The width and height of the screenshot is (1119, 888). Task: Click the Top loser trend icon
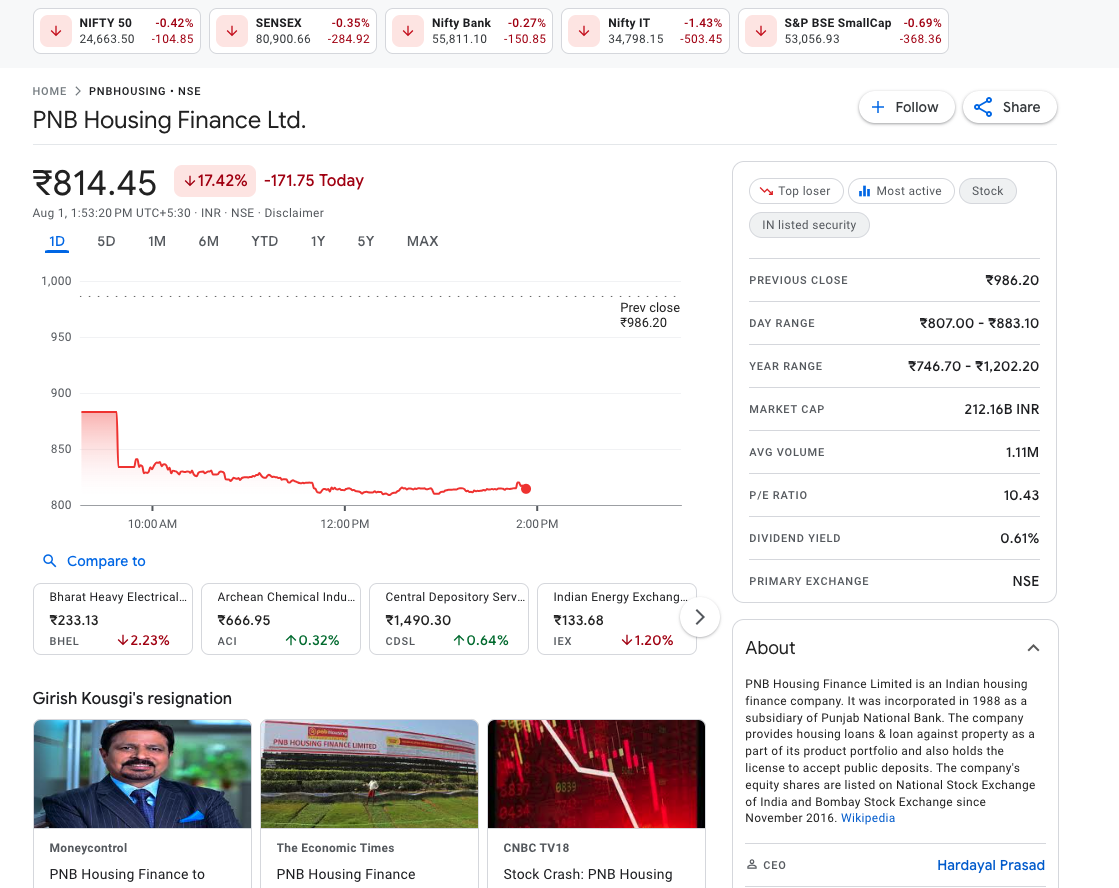[x=766, y=191]
